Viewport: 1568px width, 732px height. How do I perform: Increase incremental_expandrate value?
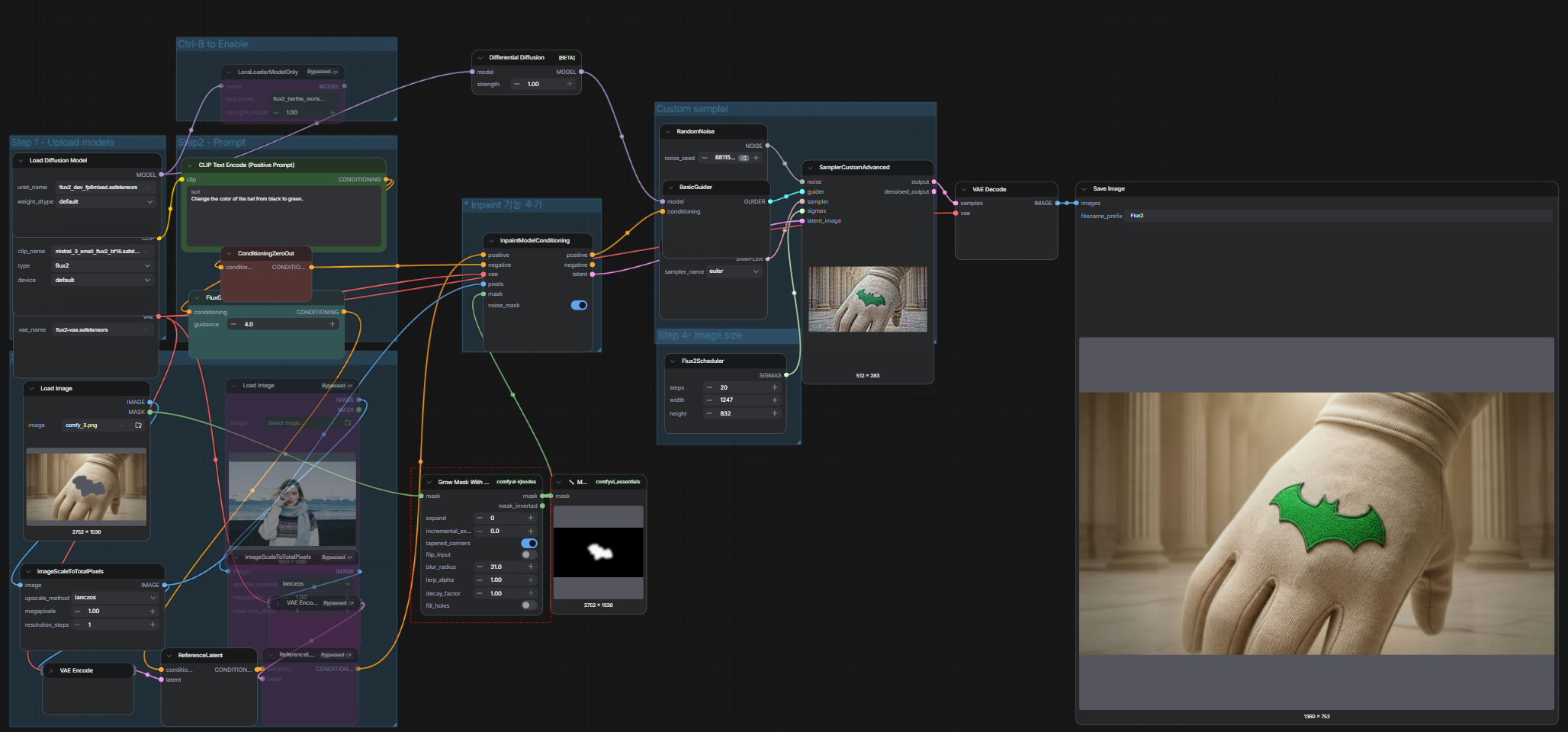pyautogui.click(x=531, y=531)
